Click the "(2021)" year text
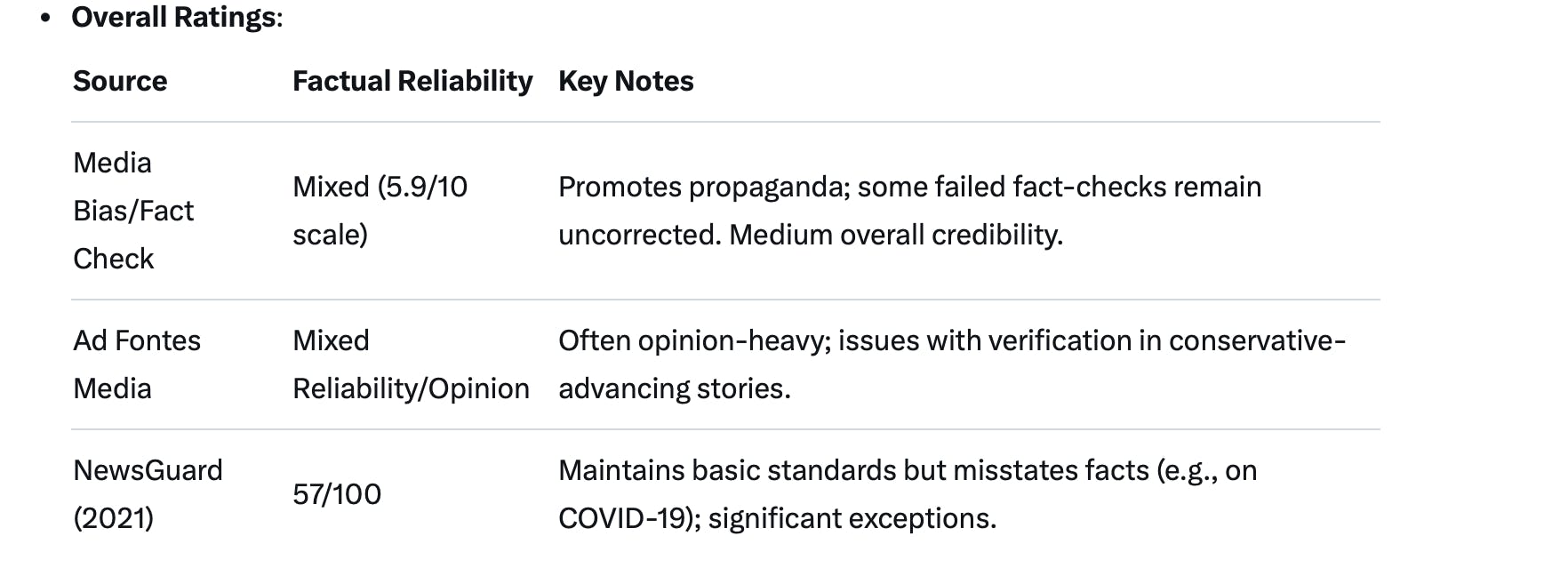Screen dimensions: 1568x584 (114, 518)
